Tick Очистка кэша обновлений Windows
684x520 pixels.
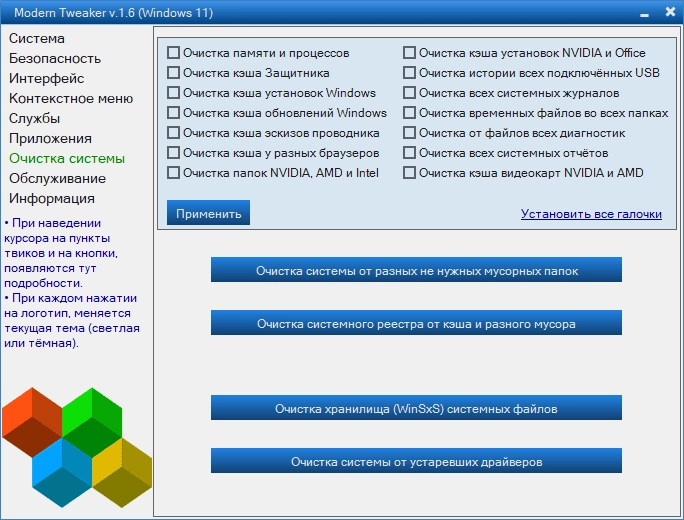(x=173, y=113)
